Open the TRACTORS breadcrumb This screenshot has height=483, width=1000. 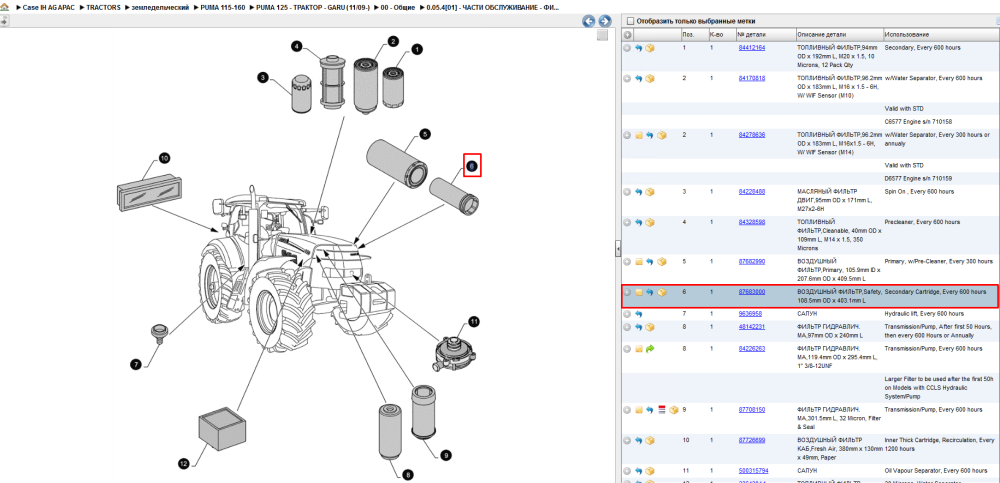pyautogui.click(x=104, y=8)
